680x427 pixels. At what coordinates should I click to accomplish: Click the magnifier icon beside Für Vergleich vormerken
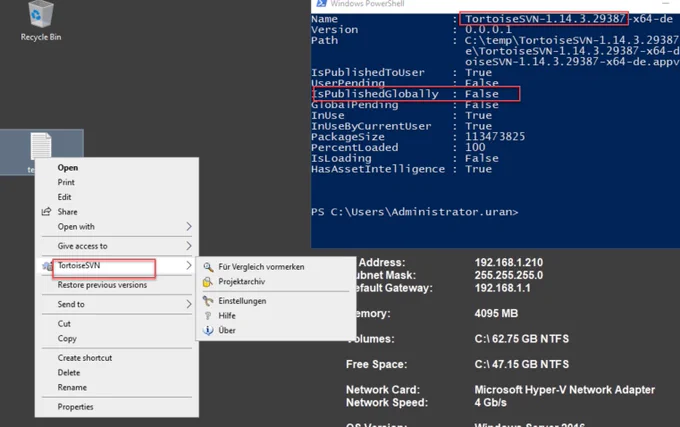coord(208,267)
